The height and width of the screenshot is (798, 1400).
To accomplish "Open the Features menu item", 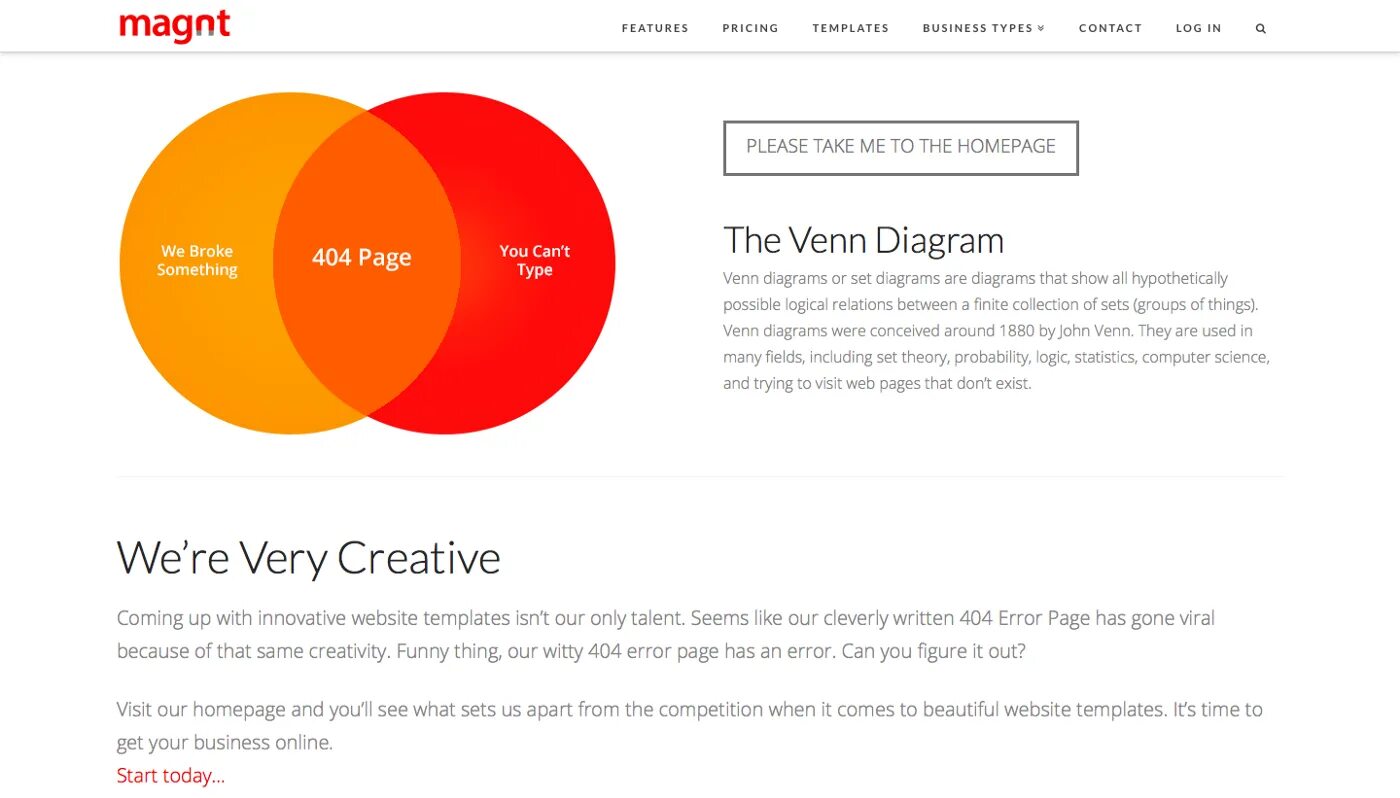I will click(x=655, y=28).
